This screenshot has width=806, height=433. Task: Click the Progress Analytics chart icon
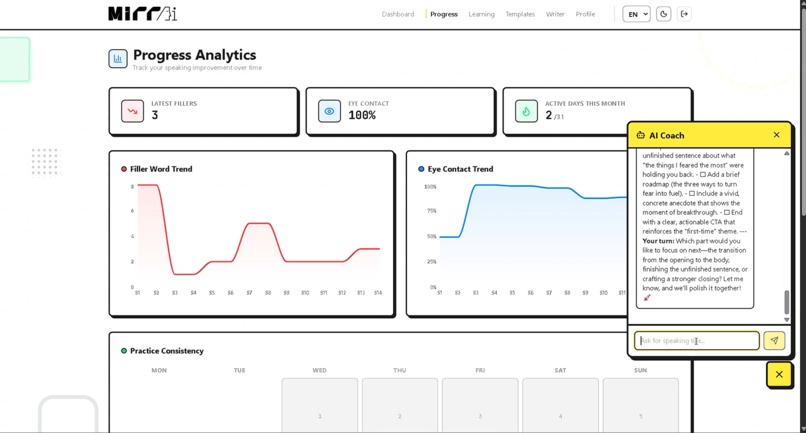click(x=118, y=59)
